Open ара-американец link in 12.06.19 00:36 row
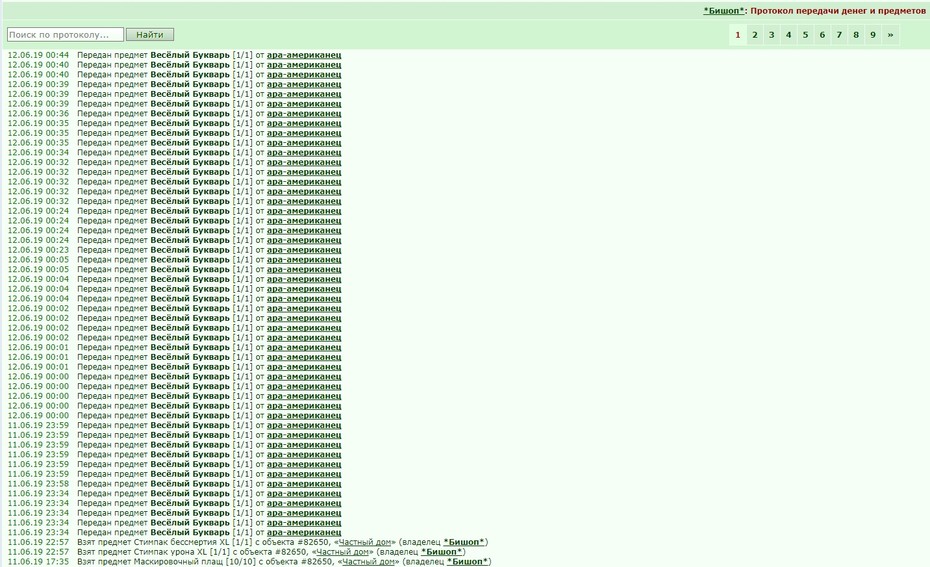Viewport: 930px width, 567px height. tap(304, 113)
